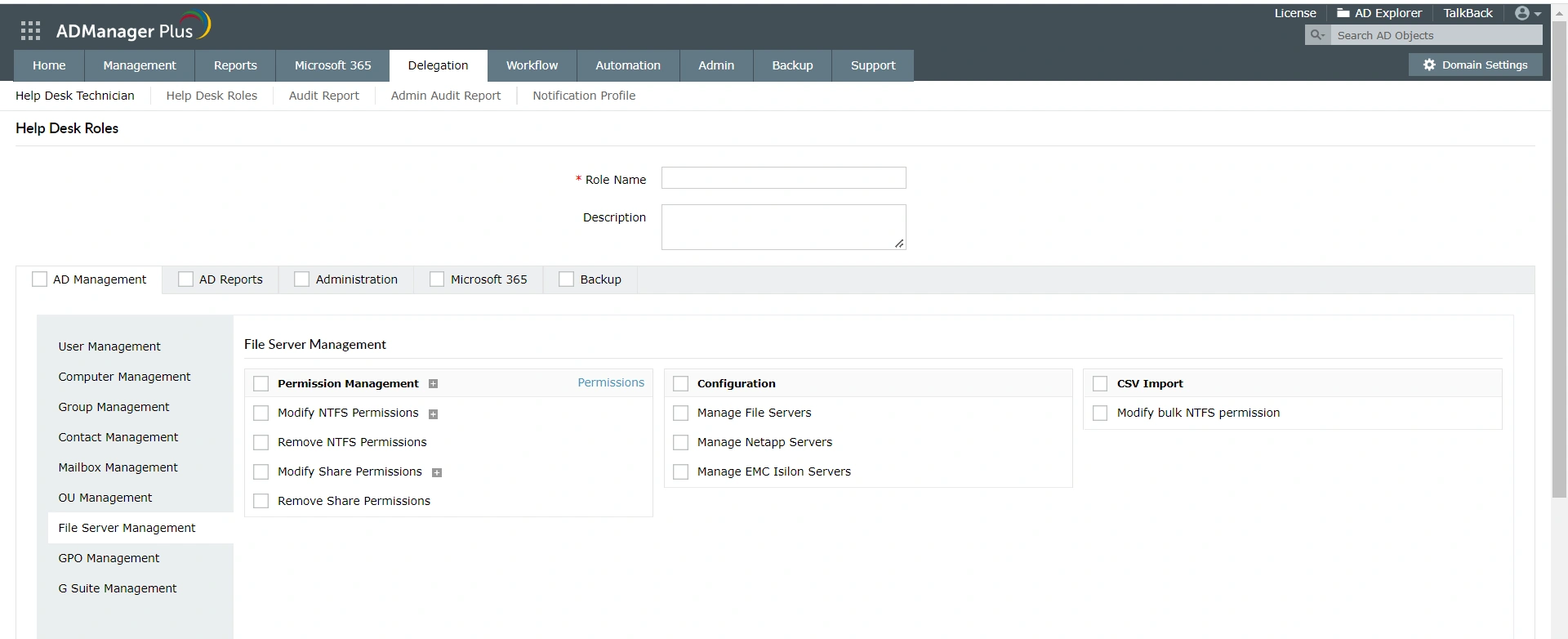
Task: Open the Backup main tab
Action: (792, 65)
